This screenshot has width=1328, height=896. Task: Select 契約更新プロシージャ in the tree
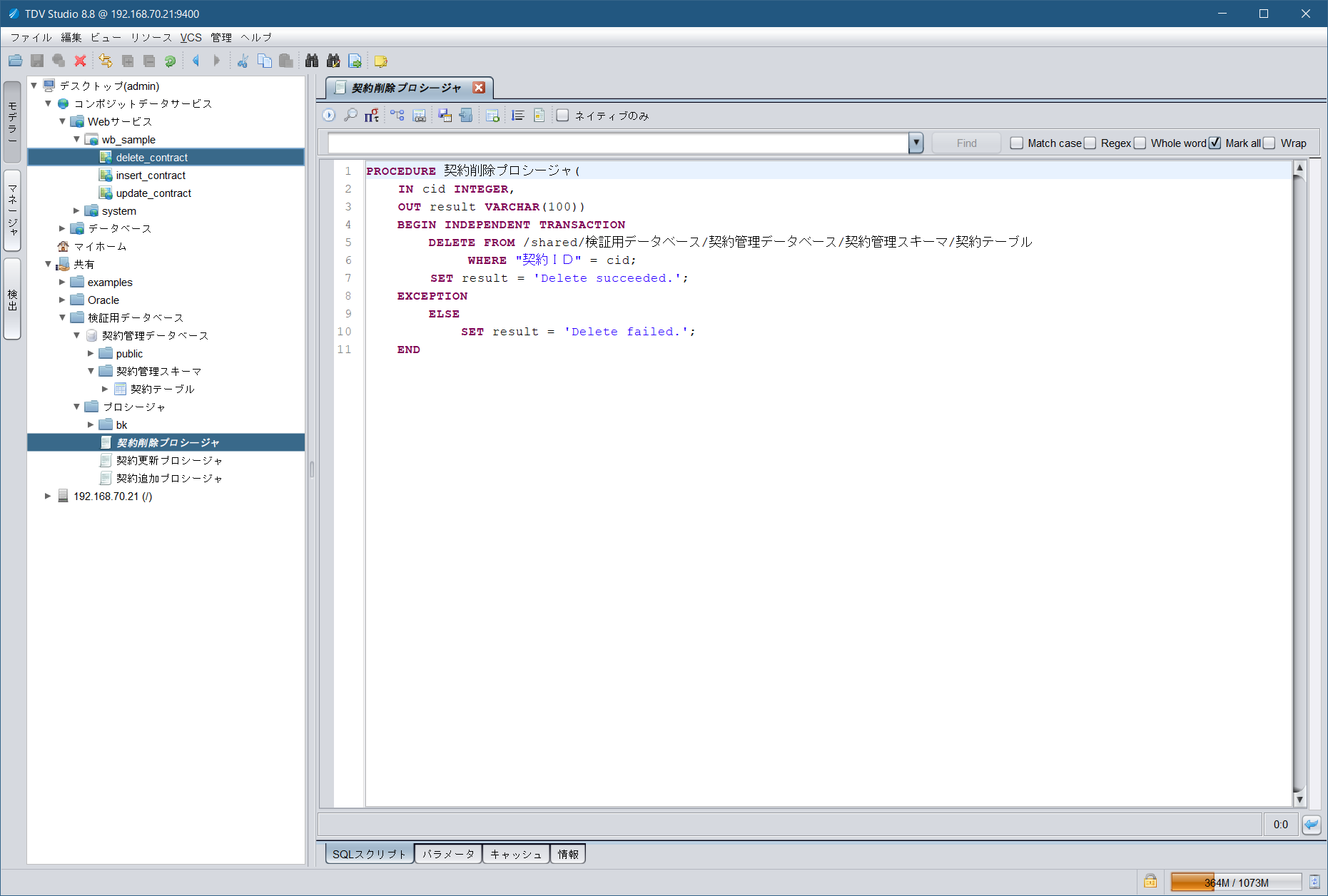coord(169,460)
